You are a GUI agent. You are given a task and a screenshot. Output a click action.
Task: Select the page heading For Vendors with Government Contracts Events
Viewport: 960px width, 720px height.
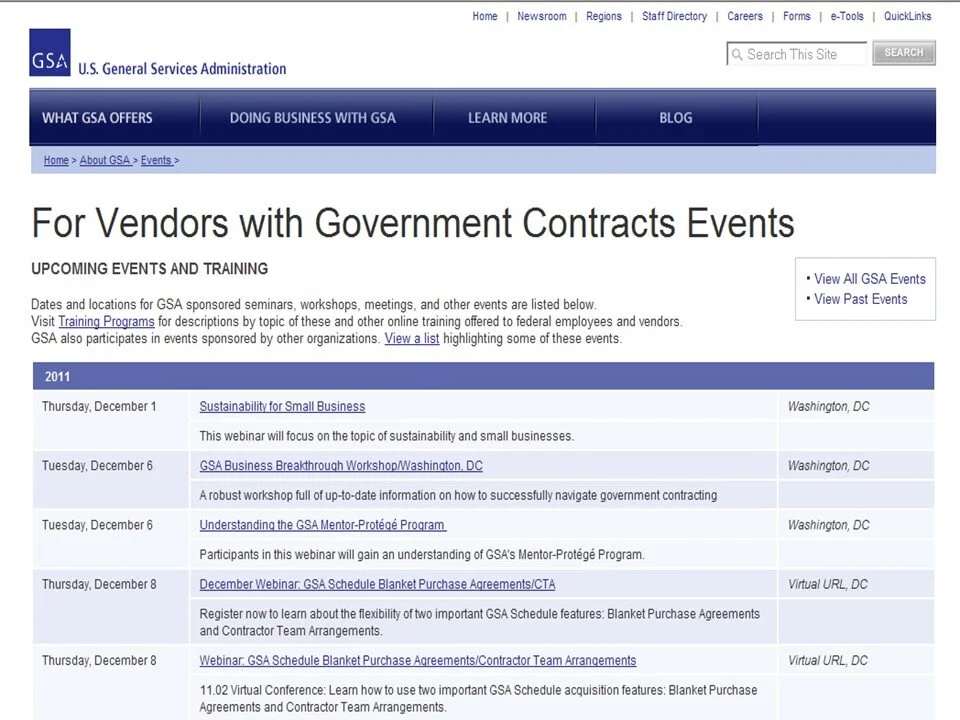coord(413,222)
